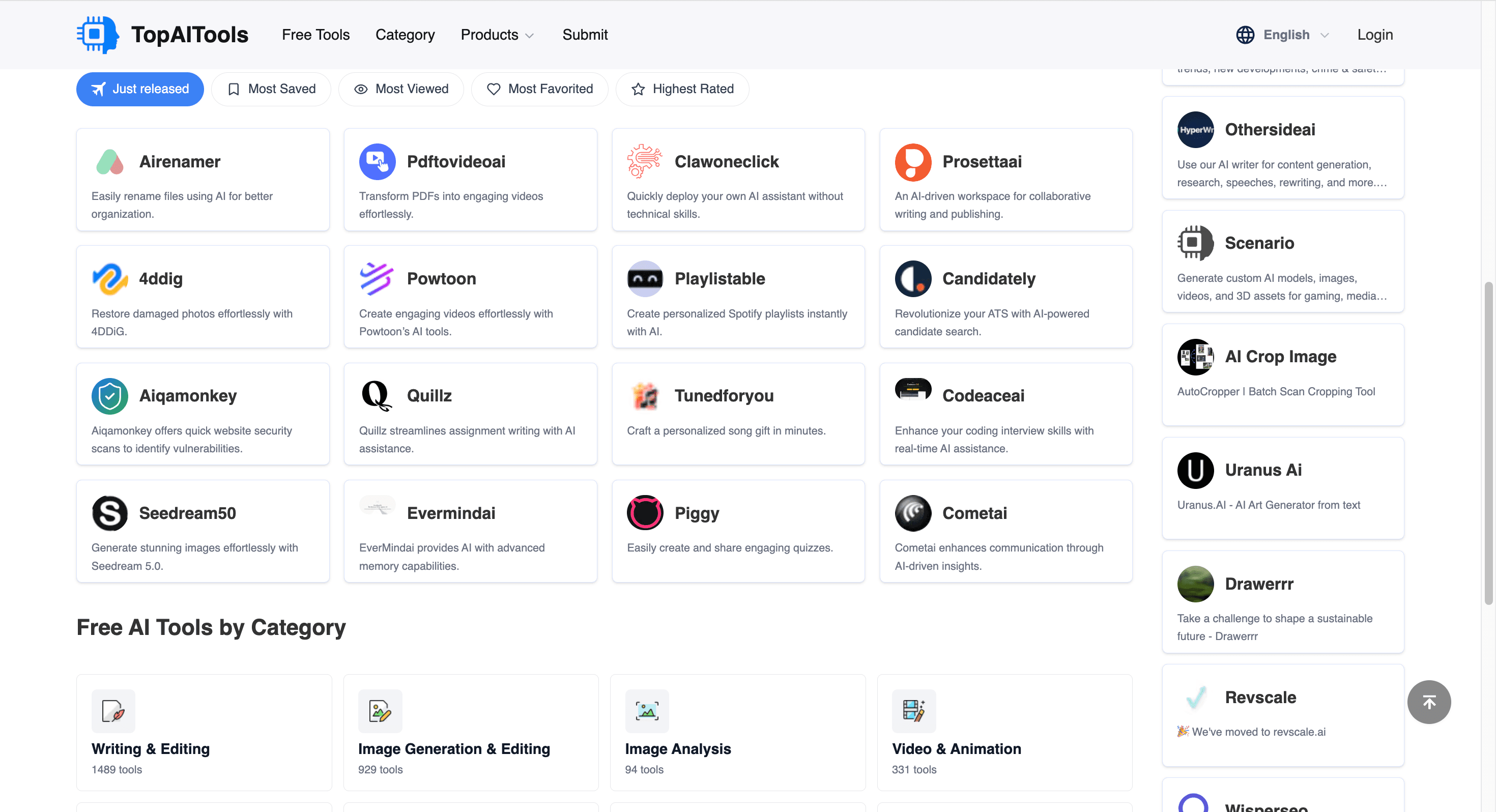The width and height of the screenshot is (1496, 812).
Task: Select the Most Viewed filter
Action: [x=401, y=90]
